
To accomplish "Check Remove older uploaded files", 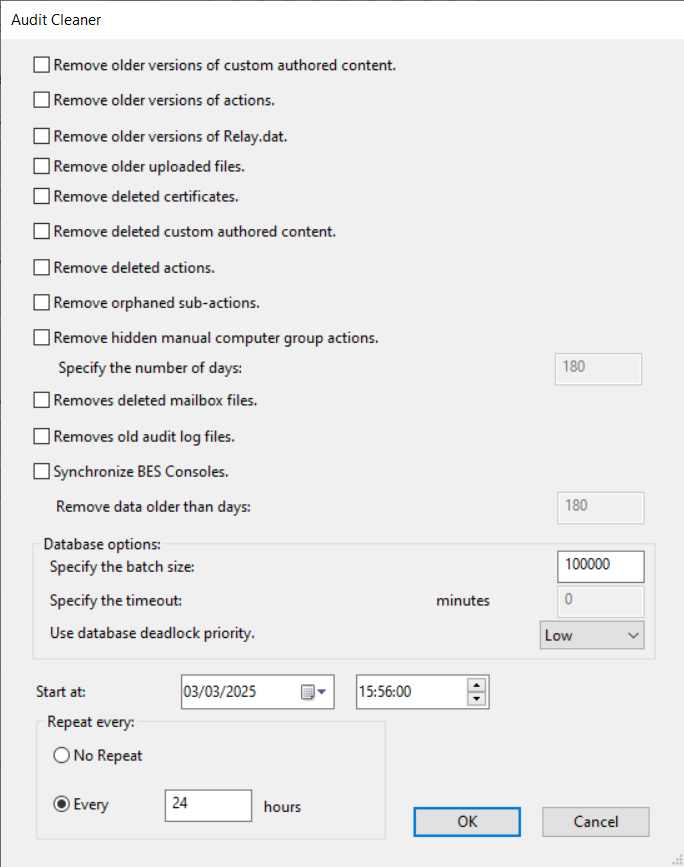I will click(x=41, y=166).
